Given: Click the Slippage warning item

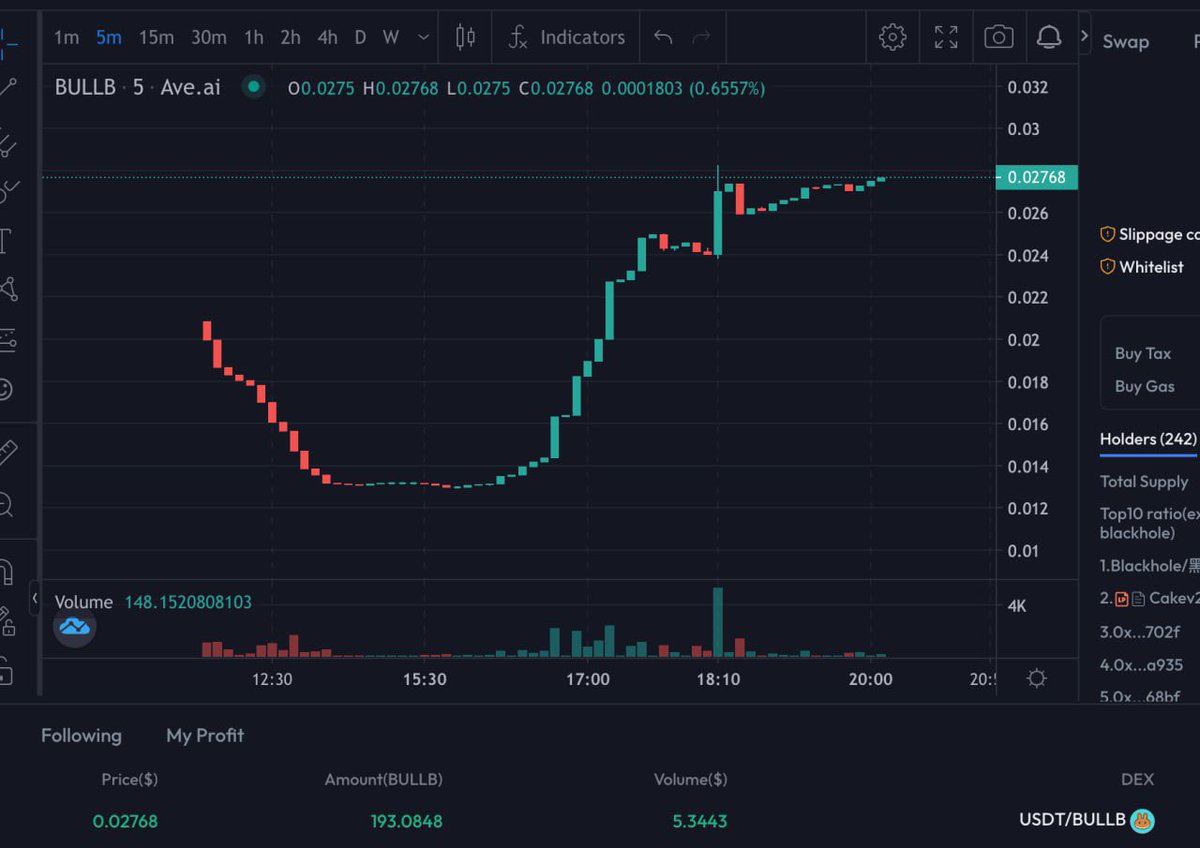Looking at the screenshot, I should pos(1150,234).
